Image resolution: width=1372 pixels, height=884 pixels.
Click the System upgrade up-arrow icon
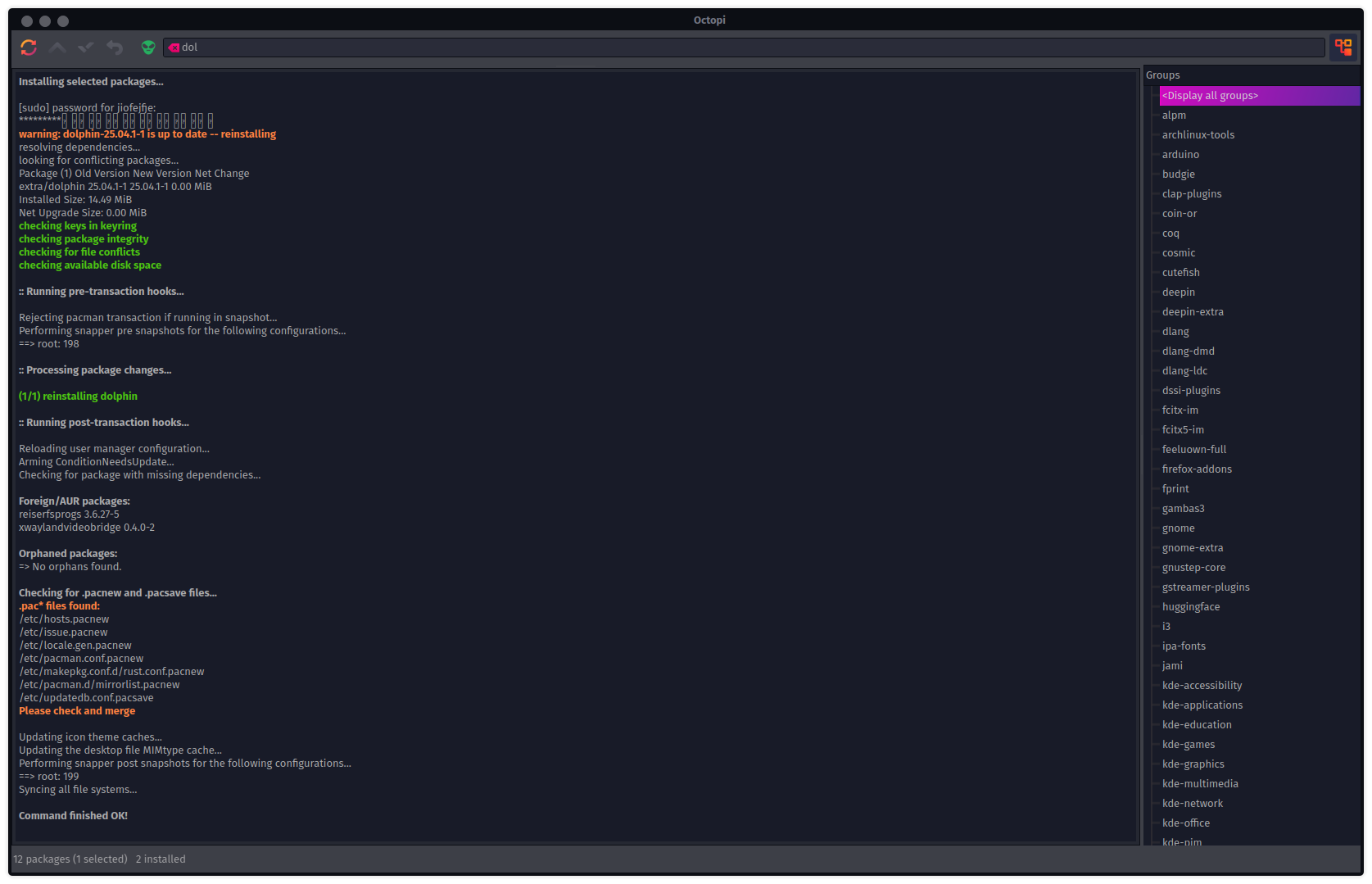point(57,48)
